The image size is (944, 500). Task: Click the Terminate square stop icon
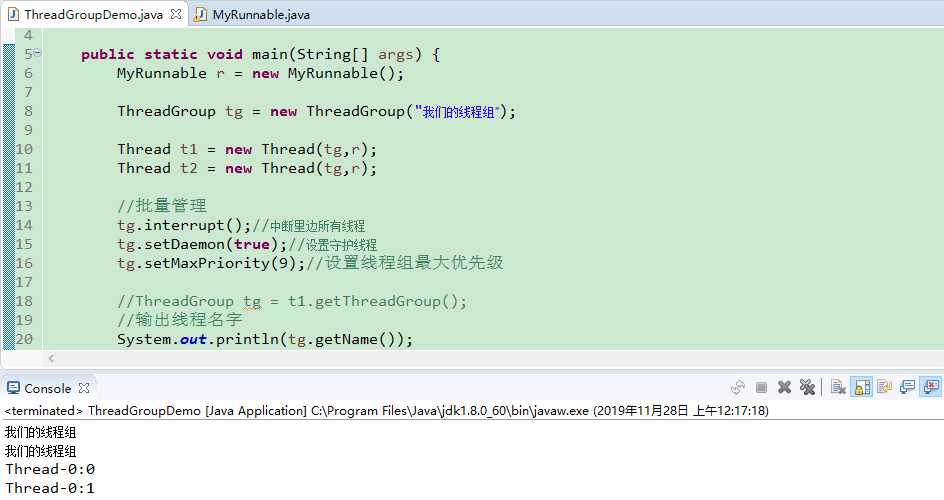click(x=761, y=387)
